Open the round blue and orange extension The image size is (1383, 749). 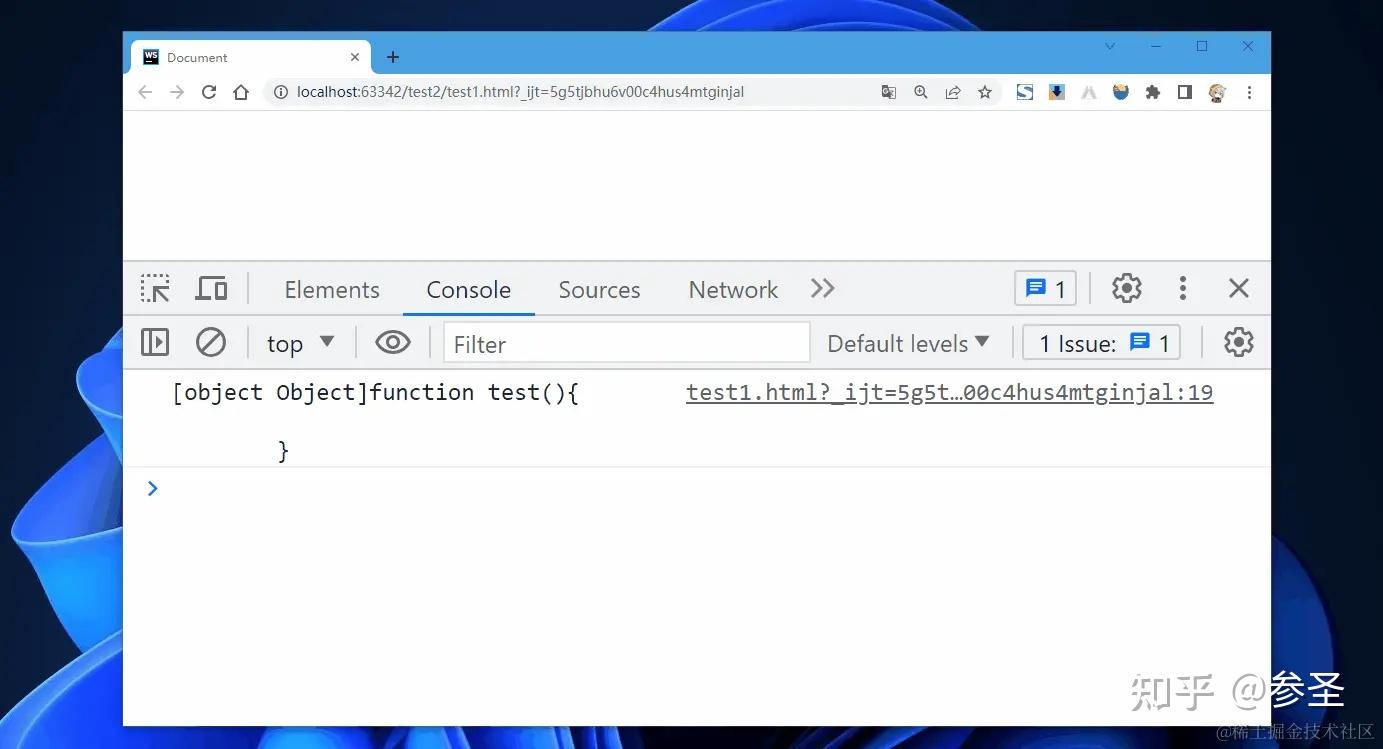(1121, 92)
